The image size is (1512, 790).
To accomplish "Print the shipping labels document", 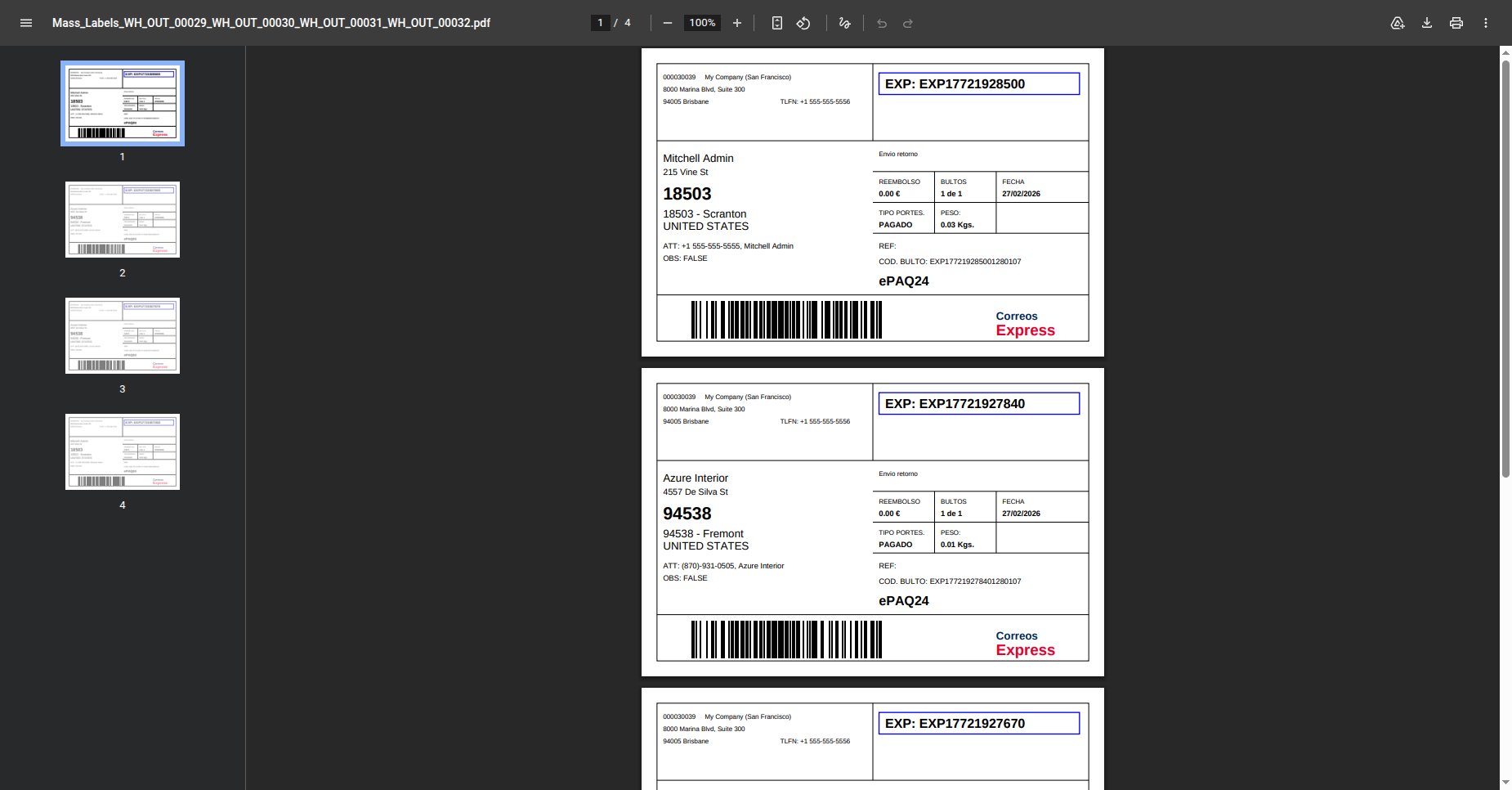I will point(1456,23).
